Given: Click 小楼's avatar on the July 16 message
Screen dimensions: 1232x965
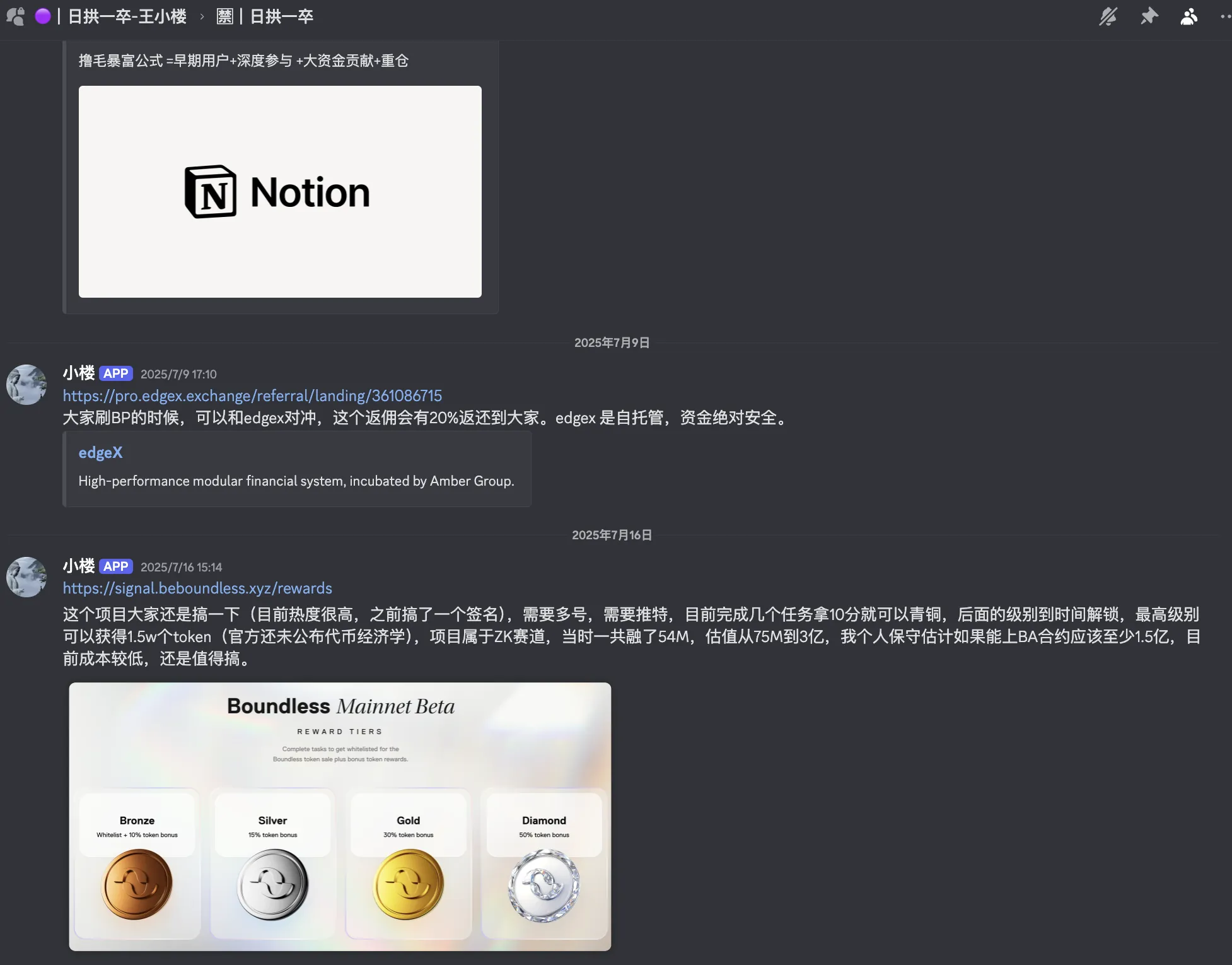Looking at the screenshot, I should coord(26,577).
